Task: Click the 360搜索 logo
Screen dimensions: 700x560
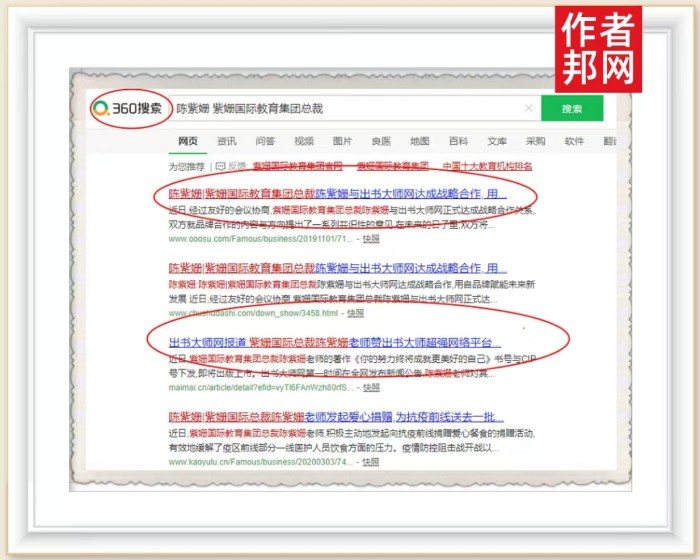Action: [x=129, y=108]
